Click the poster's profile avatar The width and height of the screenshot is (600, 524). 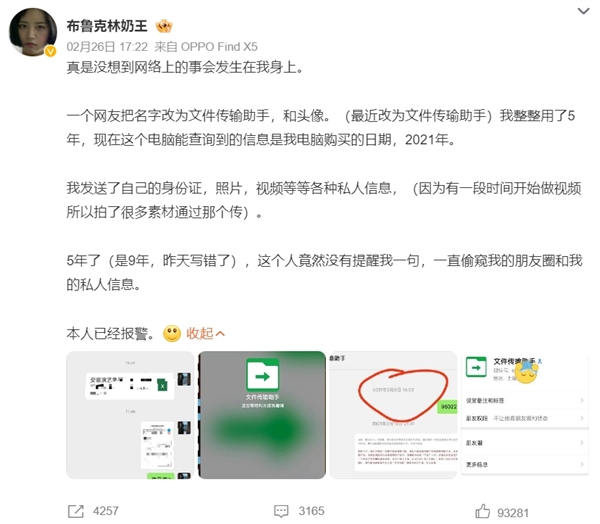click(x=33, y=33)
